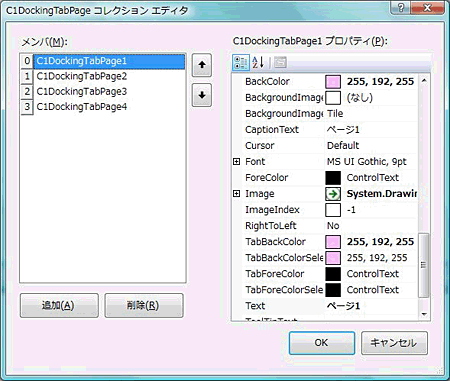Expand the Image property
Viewport: 450px width, 381px height.
coord(236,194)
